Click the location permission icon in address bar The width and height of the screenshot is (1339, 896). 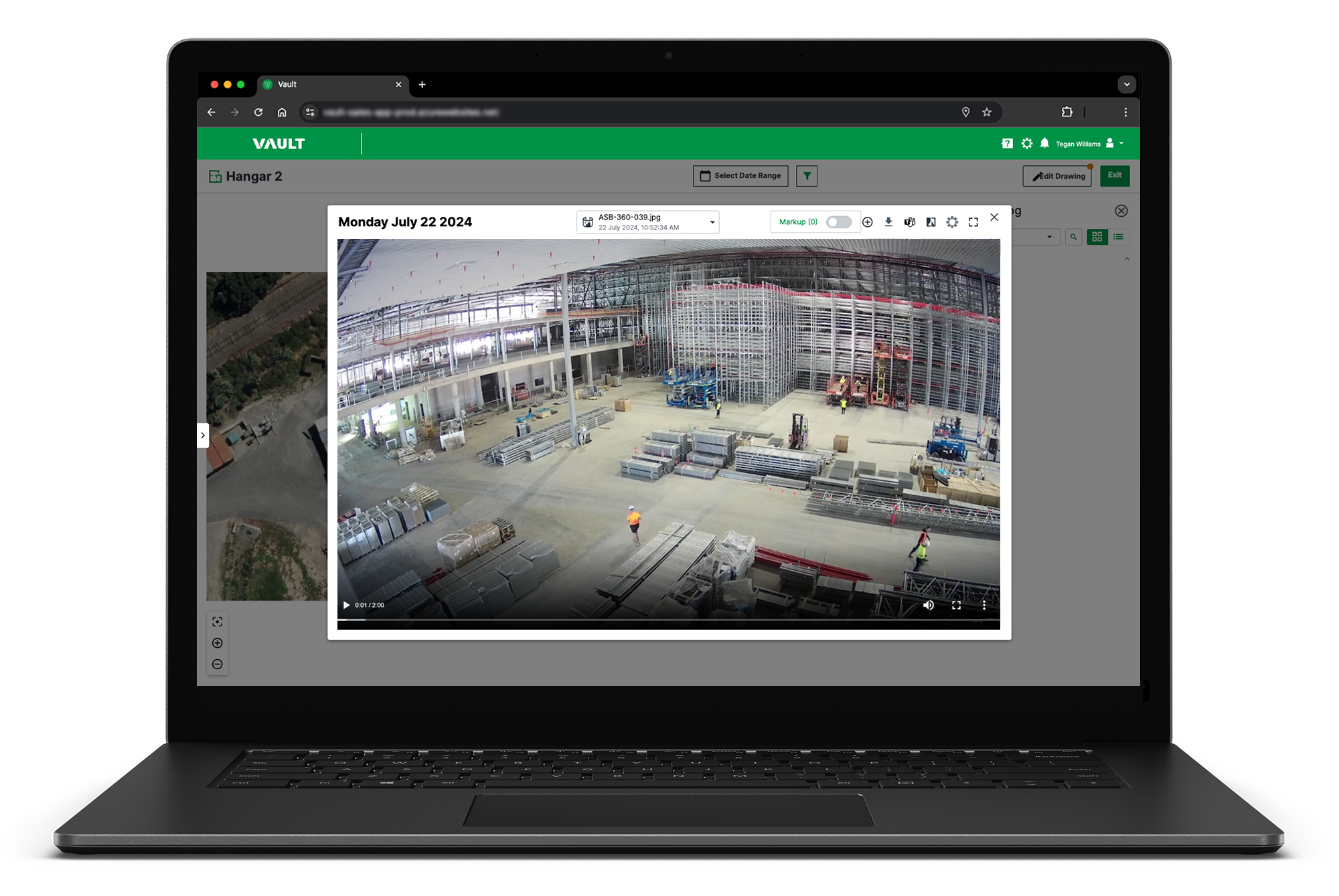(x=965, y=112)
